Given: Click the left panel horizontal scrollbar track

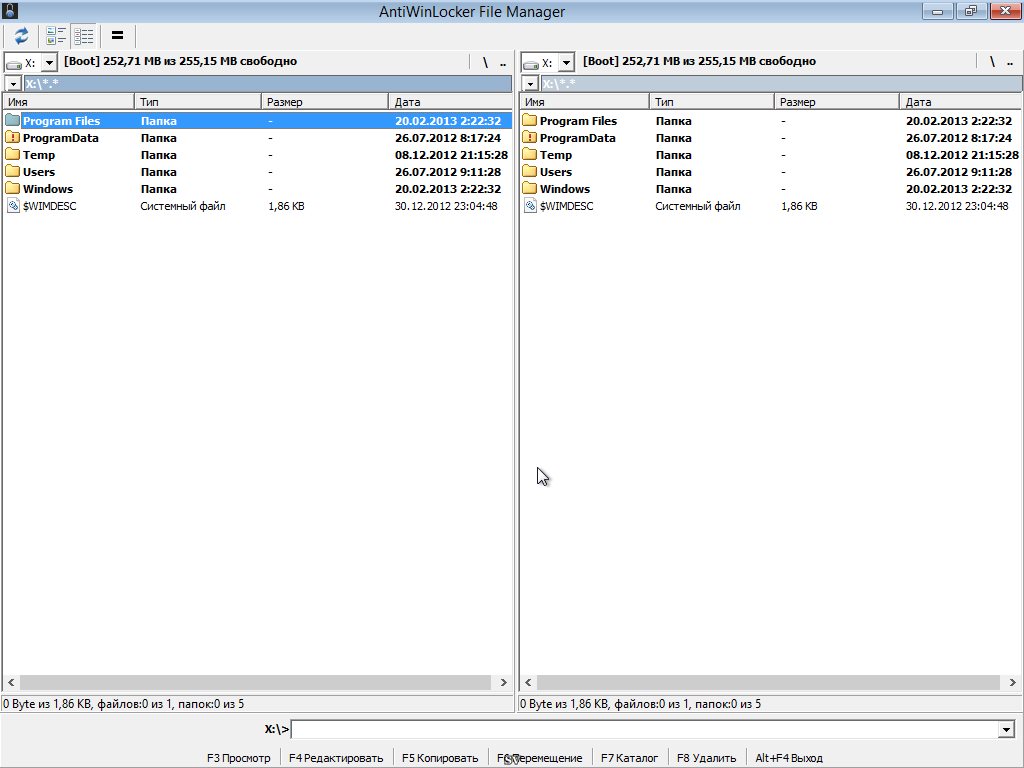Looking at the screenshot, I should coord(256,682).
